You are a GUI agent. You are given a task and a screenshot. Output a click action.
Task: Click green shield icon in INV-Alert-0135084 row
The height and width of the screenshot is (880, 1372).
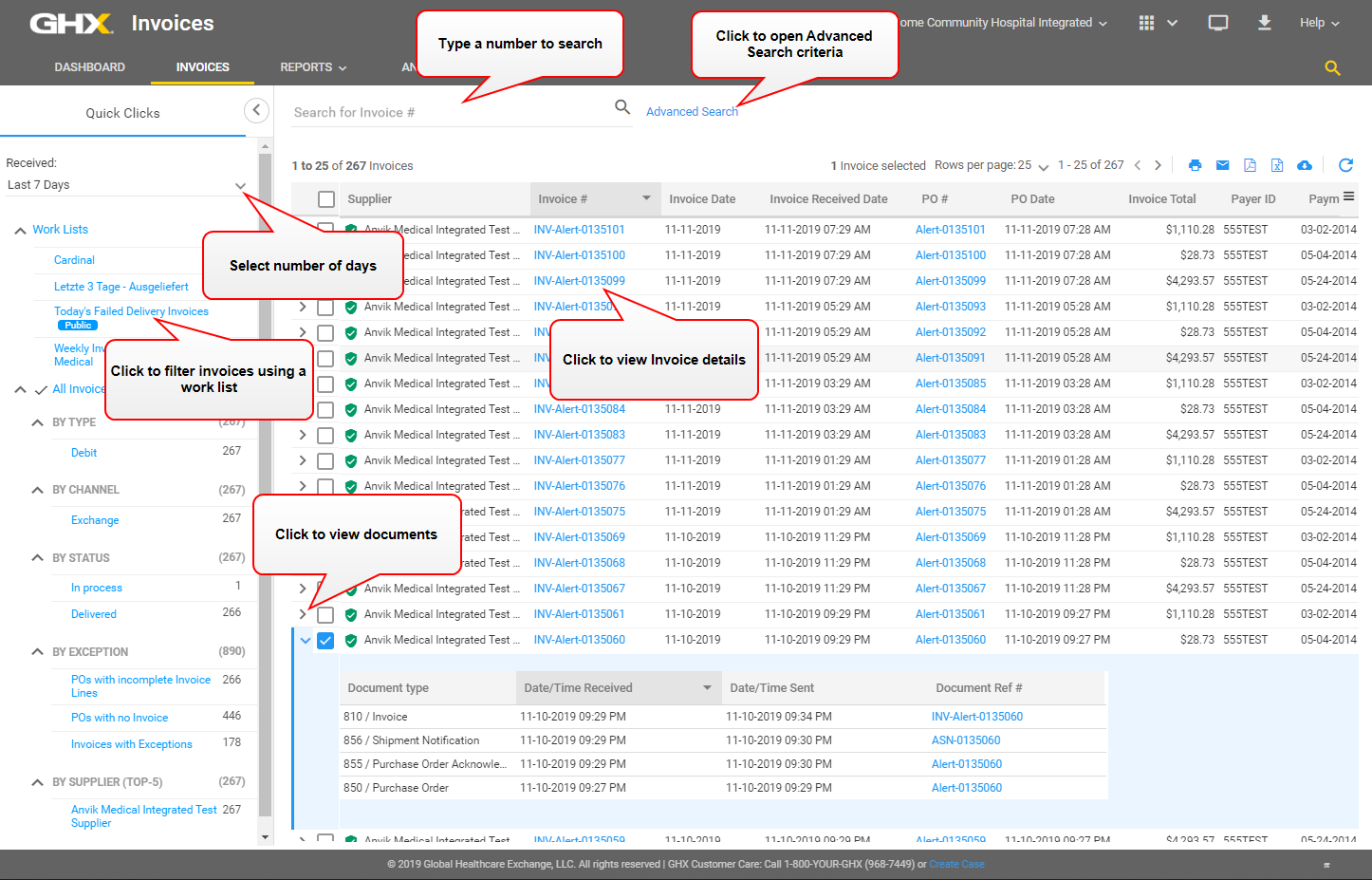click(351, 409)
